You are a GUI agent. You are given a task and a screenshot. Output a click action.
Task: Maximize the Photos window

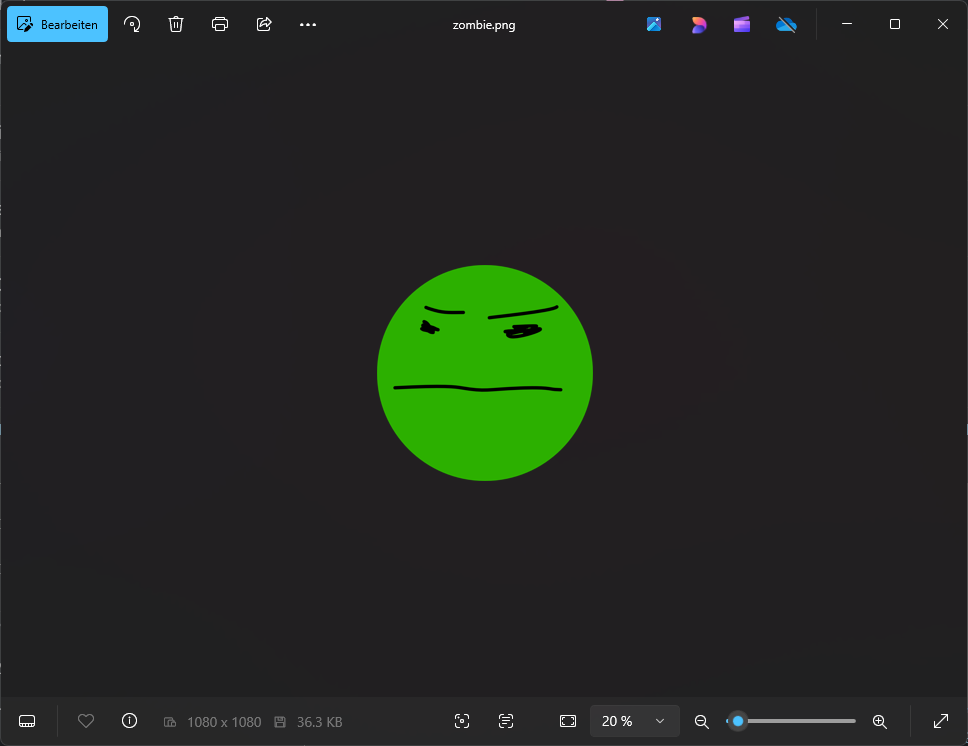pyautogui.click(x=895, y=24)
